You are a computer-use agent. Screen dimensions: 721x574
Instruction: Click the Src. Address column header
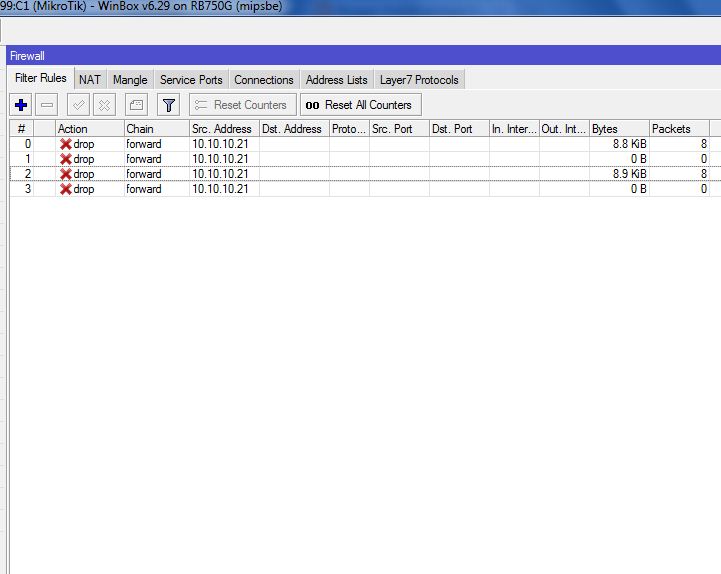(224, 129)
